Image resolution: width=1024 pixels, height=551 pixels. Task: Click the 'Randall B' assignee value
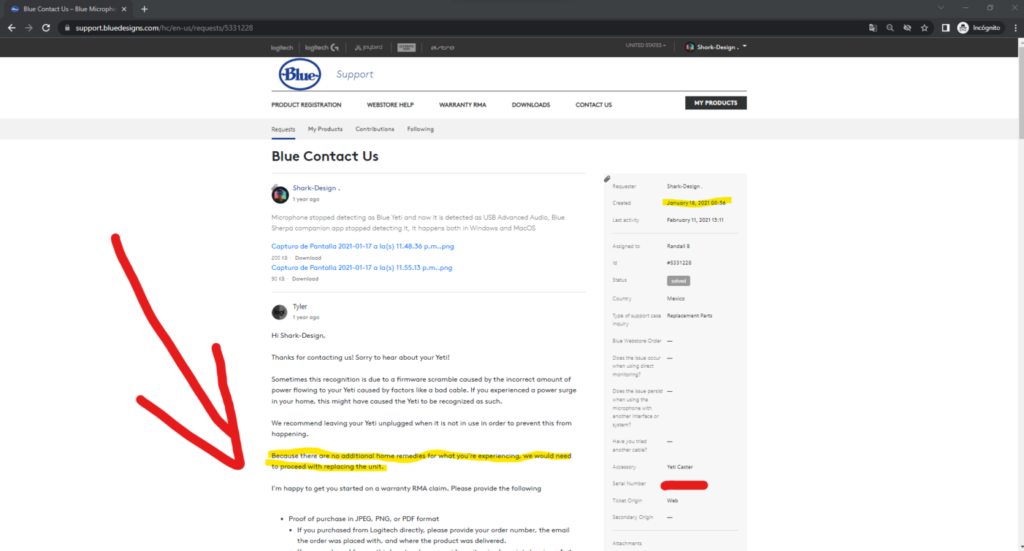[x=678, y=246]
